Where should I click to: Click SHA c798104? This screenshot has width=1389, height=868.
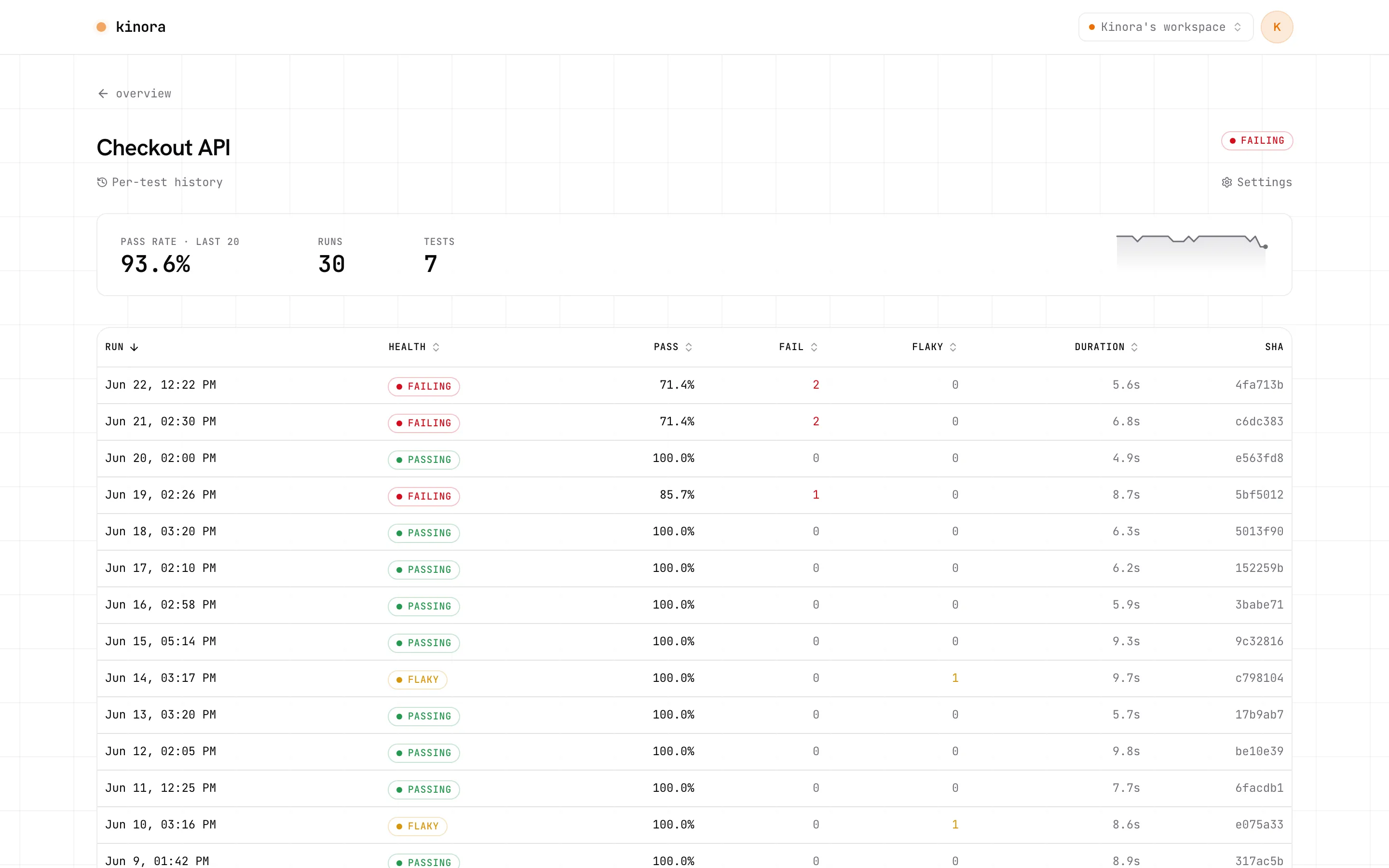coord(1259,678)
